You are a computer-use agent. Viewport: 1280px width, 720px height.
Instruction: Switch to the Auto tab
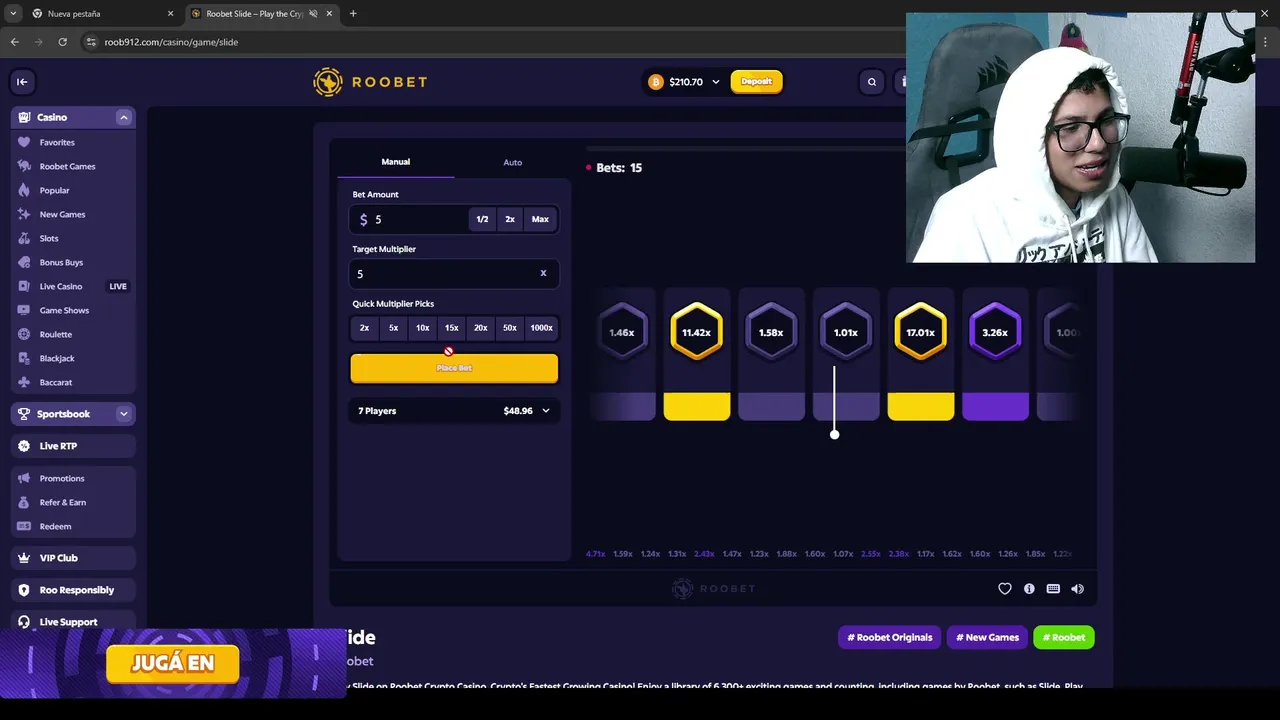click(512, 162)
